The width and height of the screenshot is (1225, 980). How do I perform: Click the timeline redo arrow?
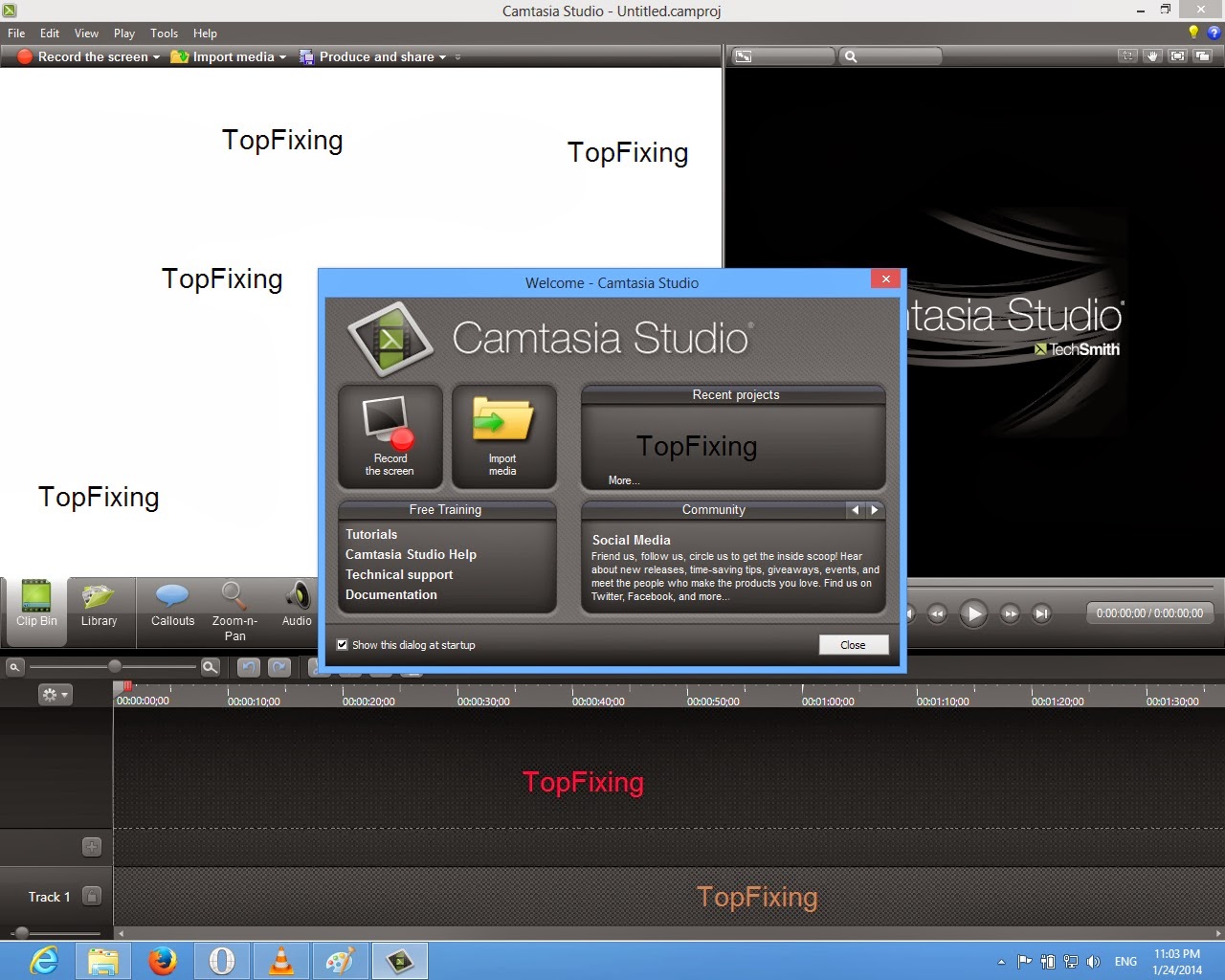click(279, 667)
